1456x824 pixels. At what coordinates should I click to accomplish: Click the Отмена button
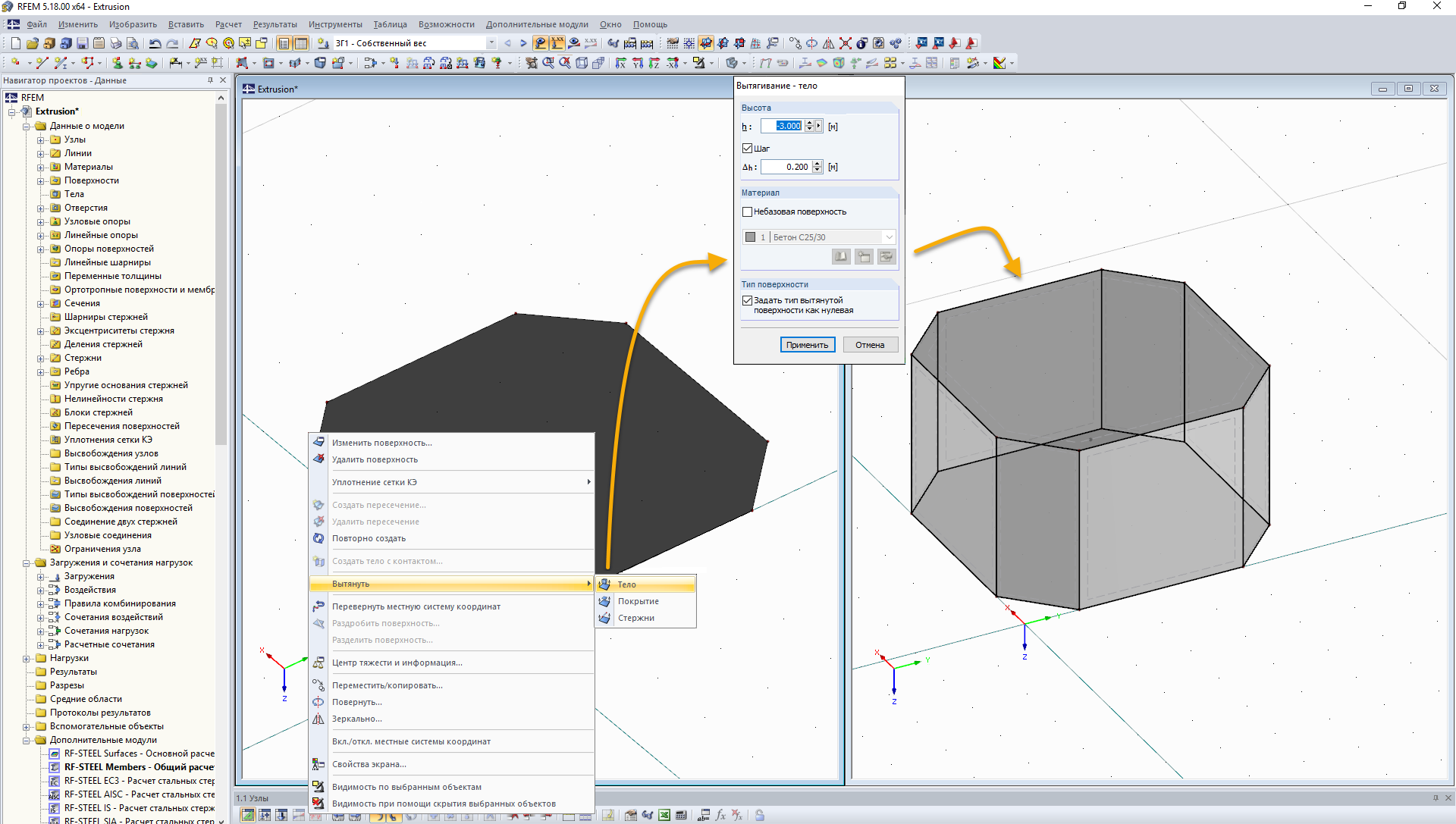870,345
